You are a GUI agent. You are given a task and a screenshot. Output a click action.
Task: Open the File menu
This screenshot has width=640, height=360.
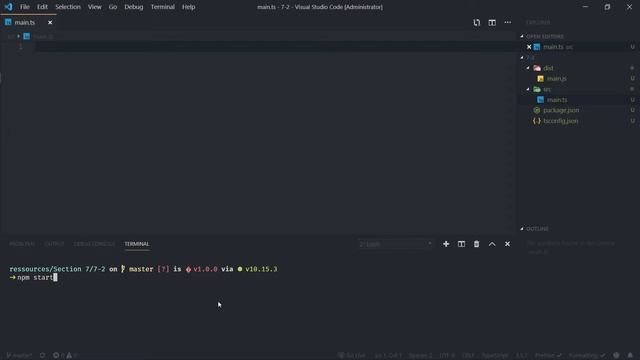[24, 7]
